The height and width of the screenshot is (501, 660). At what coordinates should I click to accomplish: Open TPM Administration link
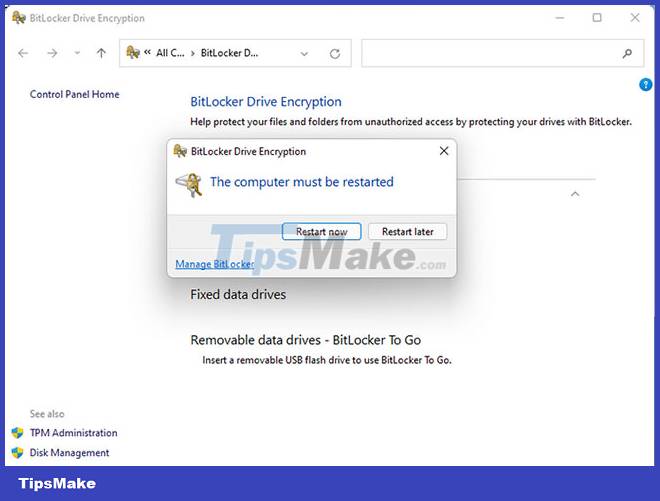point(74,433)
